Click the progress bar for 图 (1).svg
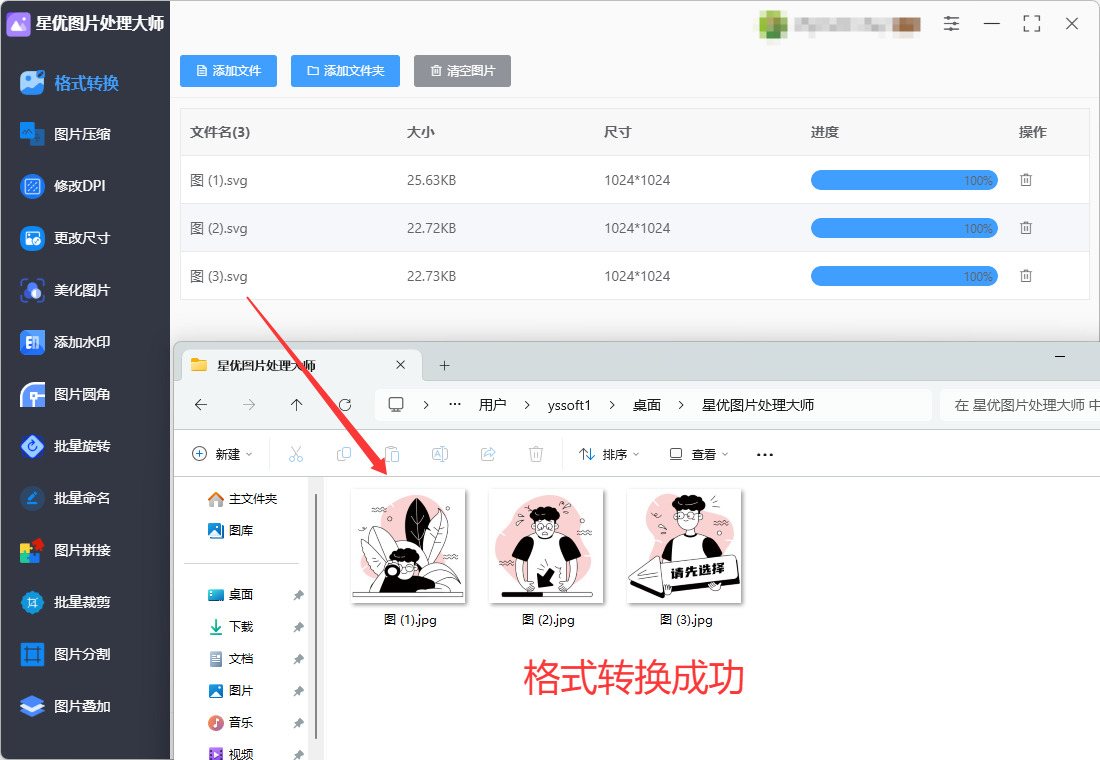Viewport: 1100px width, 760px height. [904, 180]
